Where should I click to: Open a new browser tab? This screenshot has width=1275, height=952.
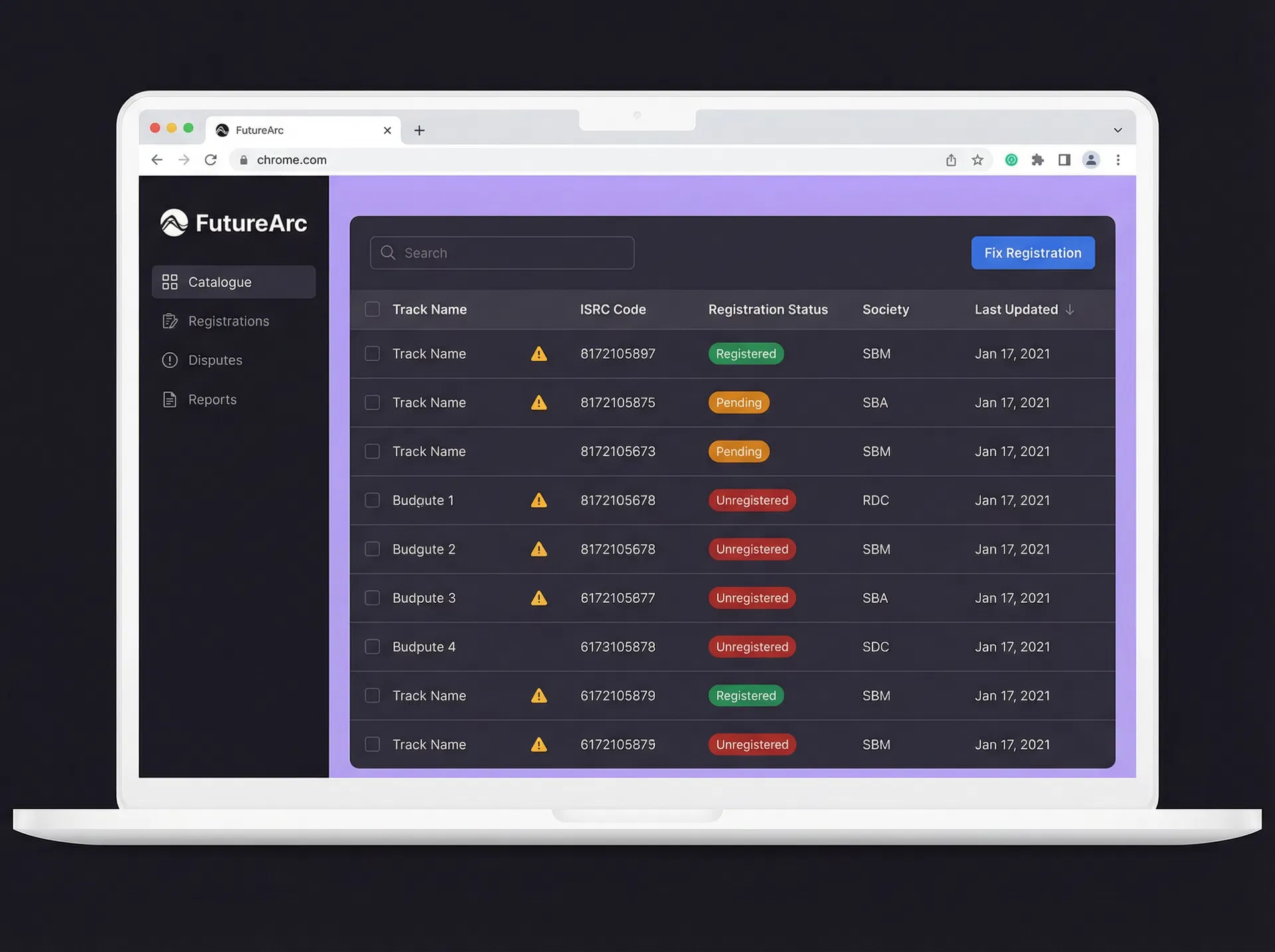(419, 130)
